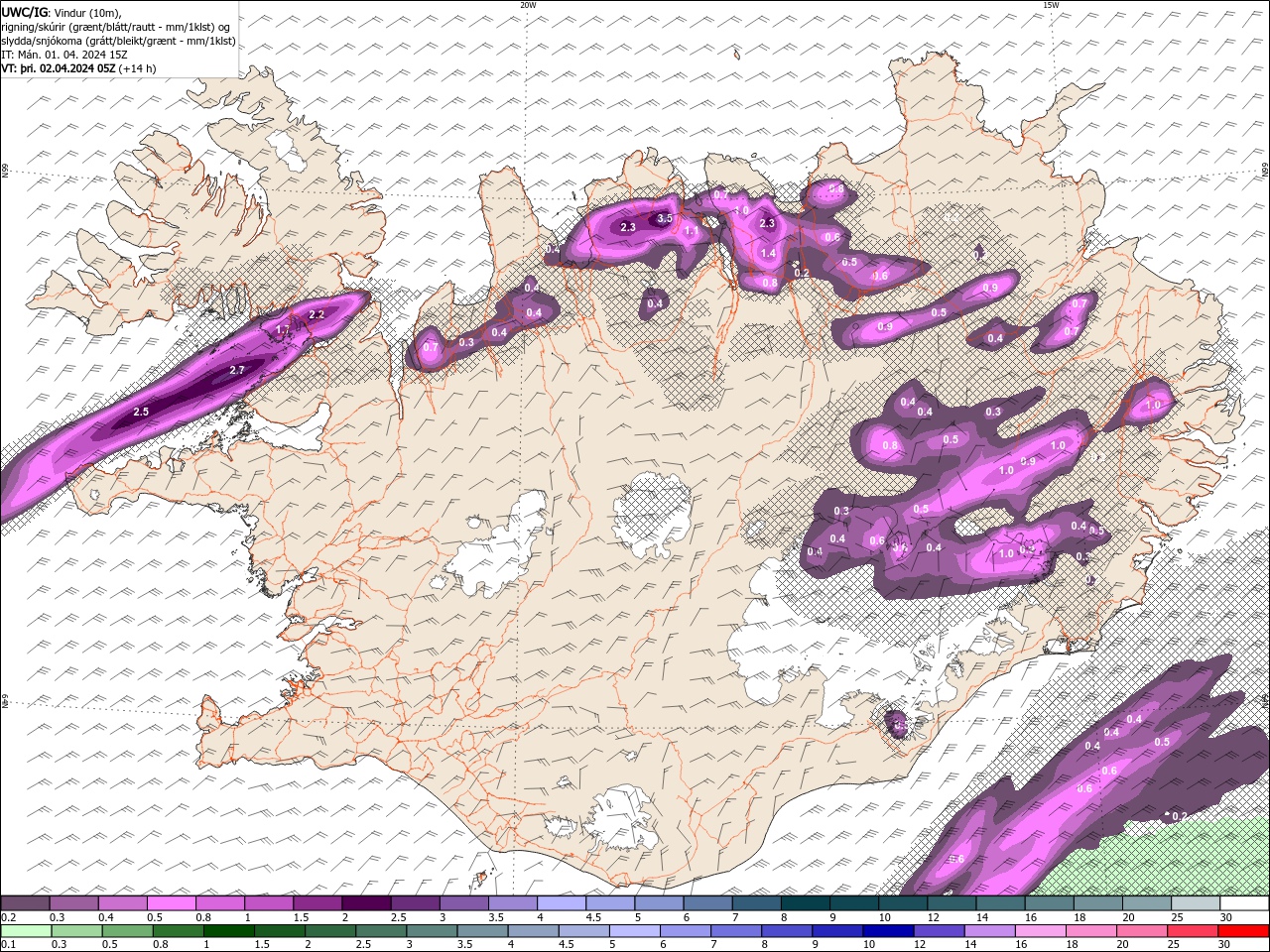This screenshot has width=1270, height=952.
Task: Click the white 30 swatch in upper scale
Action: tap(1244, 903)
